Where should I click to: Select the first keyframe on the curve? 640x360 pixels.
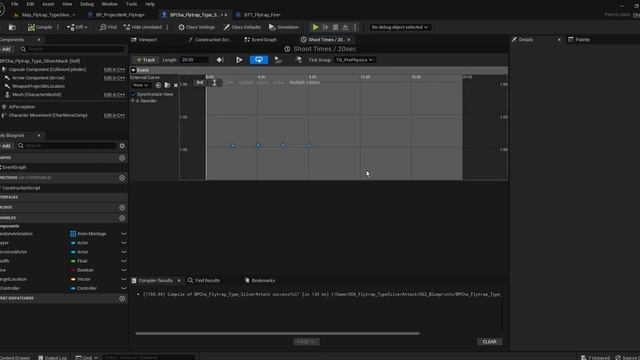pos(233,146)
